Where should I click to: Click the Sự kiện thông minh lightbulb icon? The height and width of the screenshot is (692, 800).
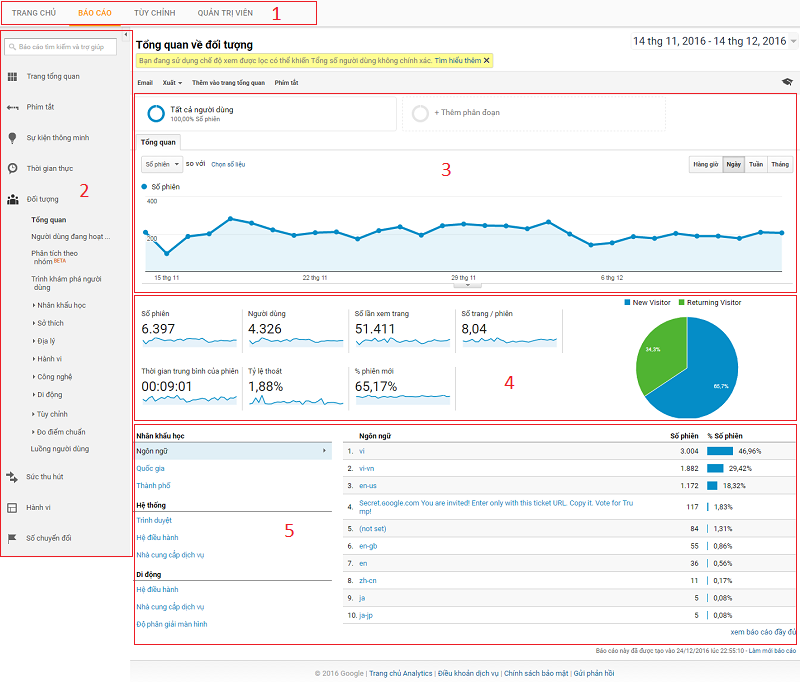tap(12, 138)
